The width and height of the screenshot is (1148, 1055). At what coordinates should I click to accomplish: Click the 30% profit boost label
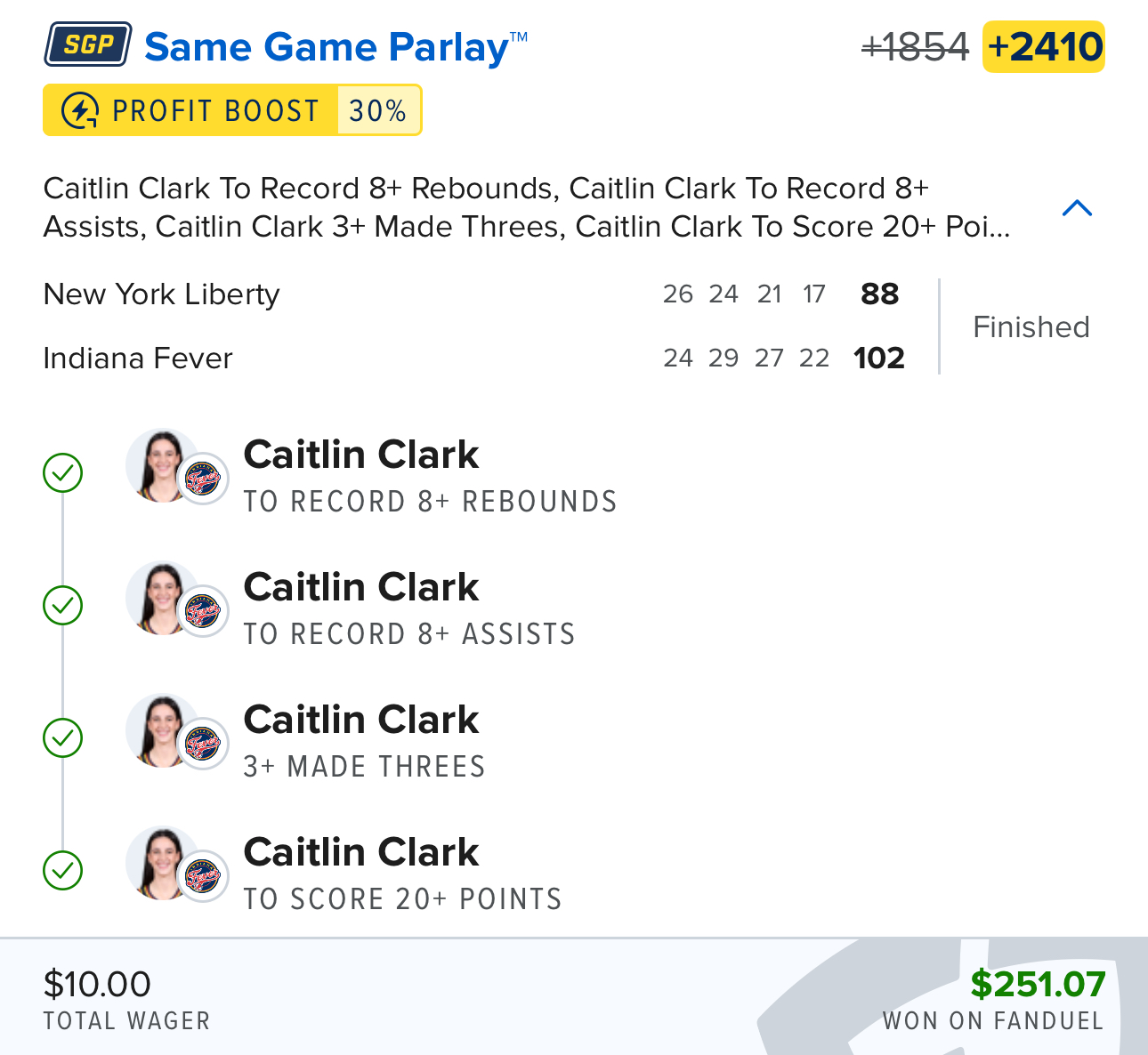pos(377,111)
